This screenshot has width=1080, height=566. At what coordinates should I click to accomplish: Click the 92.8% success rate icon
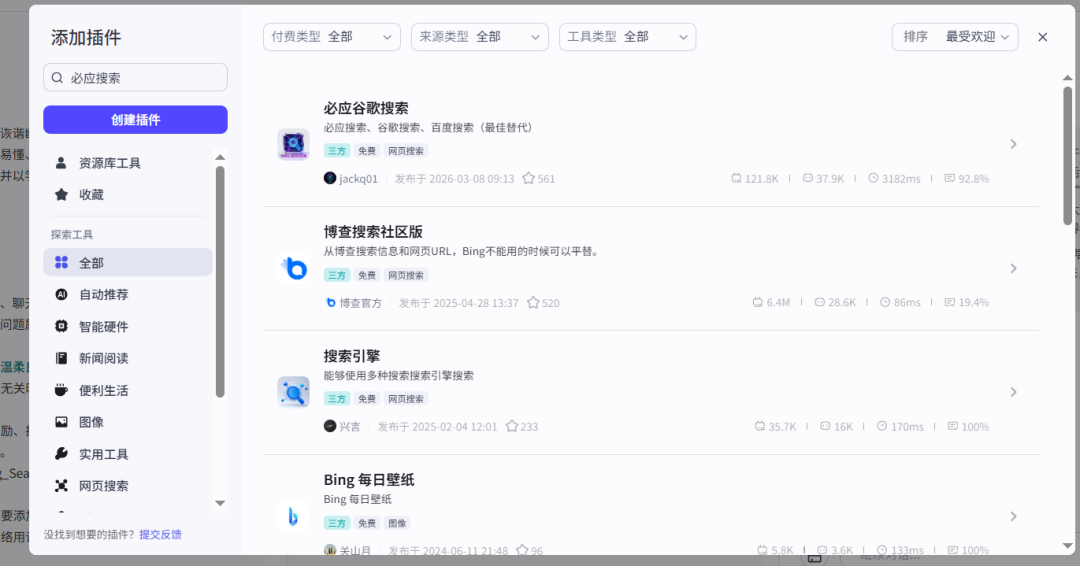click(x=950, y=178)
